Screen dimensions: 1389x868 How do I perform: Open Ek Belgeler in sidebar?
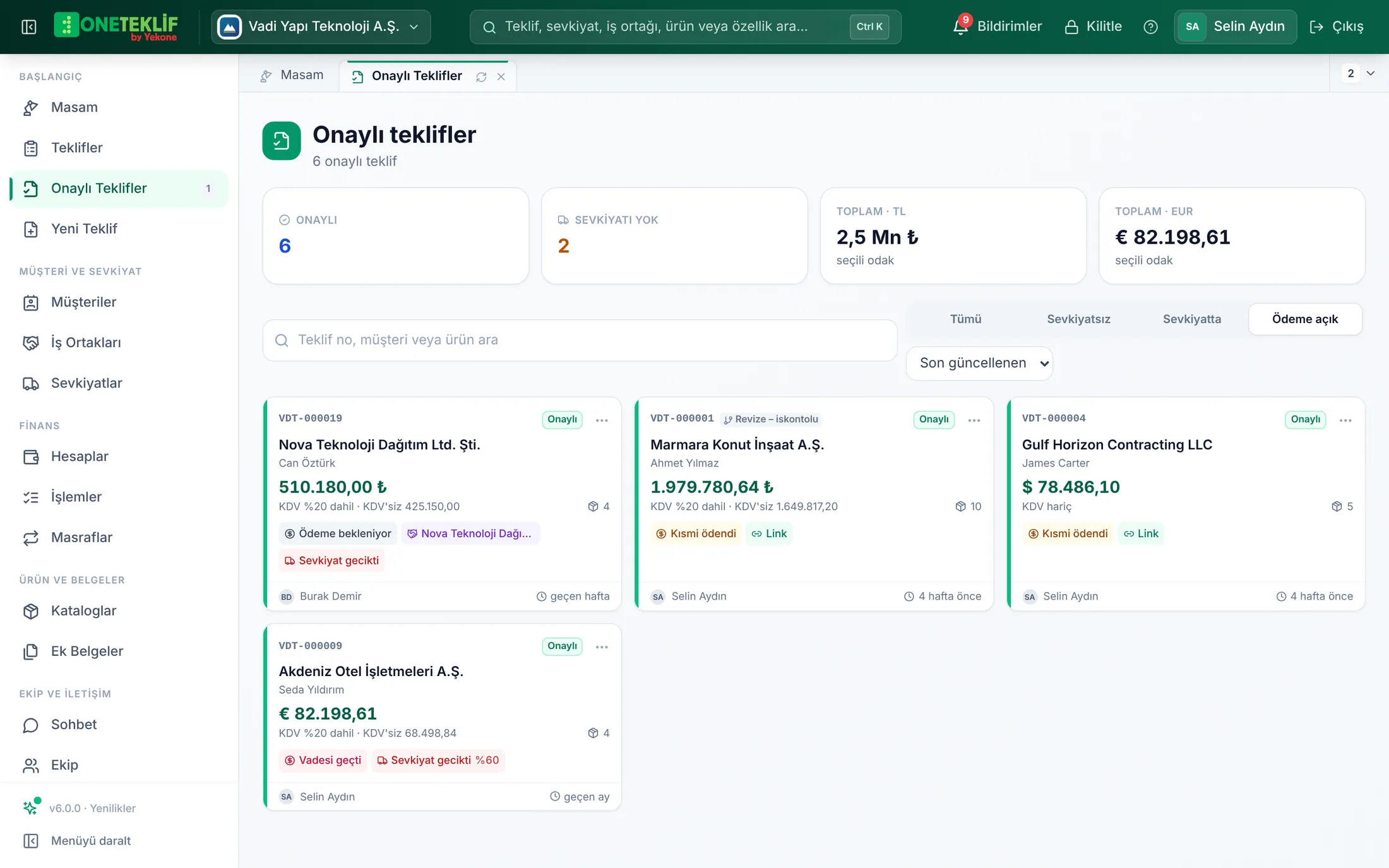click(x=119, y=651)
